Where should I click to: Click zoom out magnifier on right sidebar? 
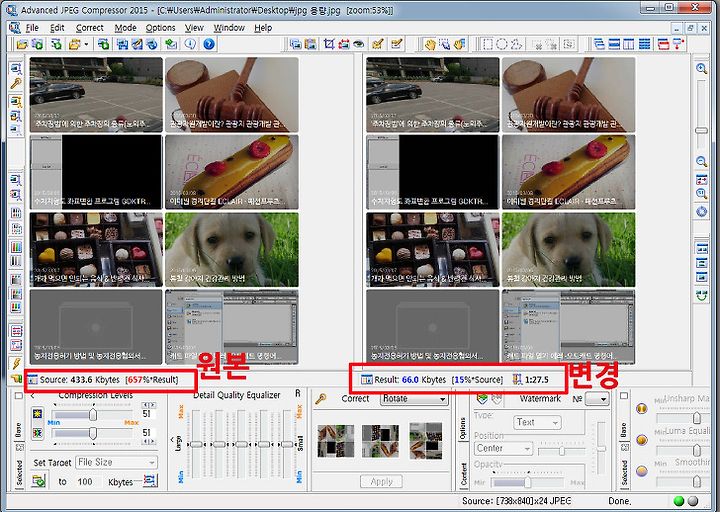701,162
